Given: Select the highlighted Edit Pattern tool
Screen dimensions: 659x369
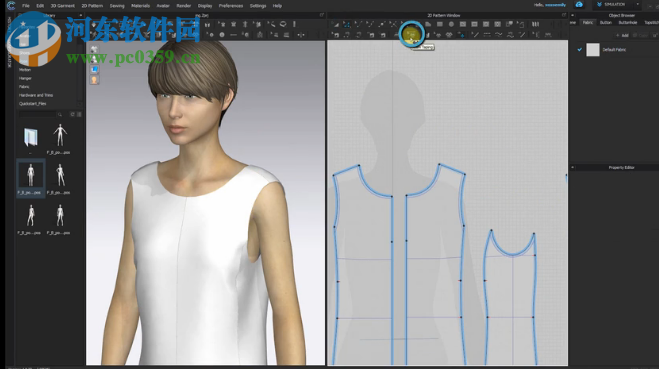Looking at the screenshot, I should point(347,24).
